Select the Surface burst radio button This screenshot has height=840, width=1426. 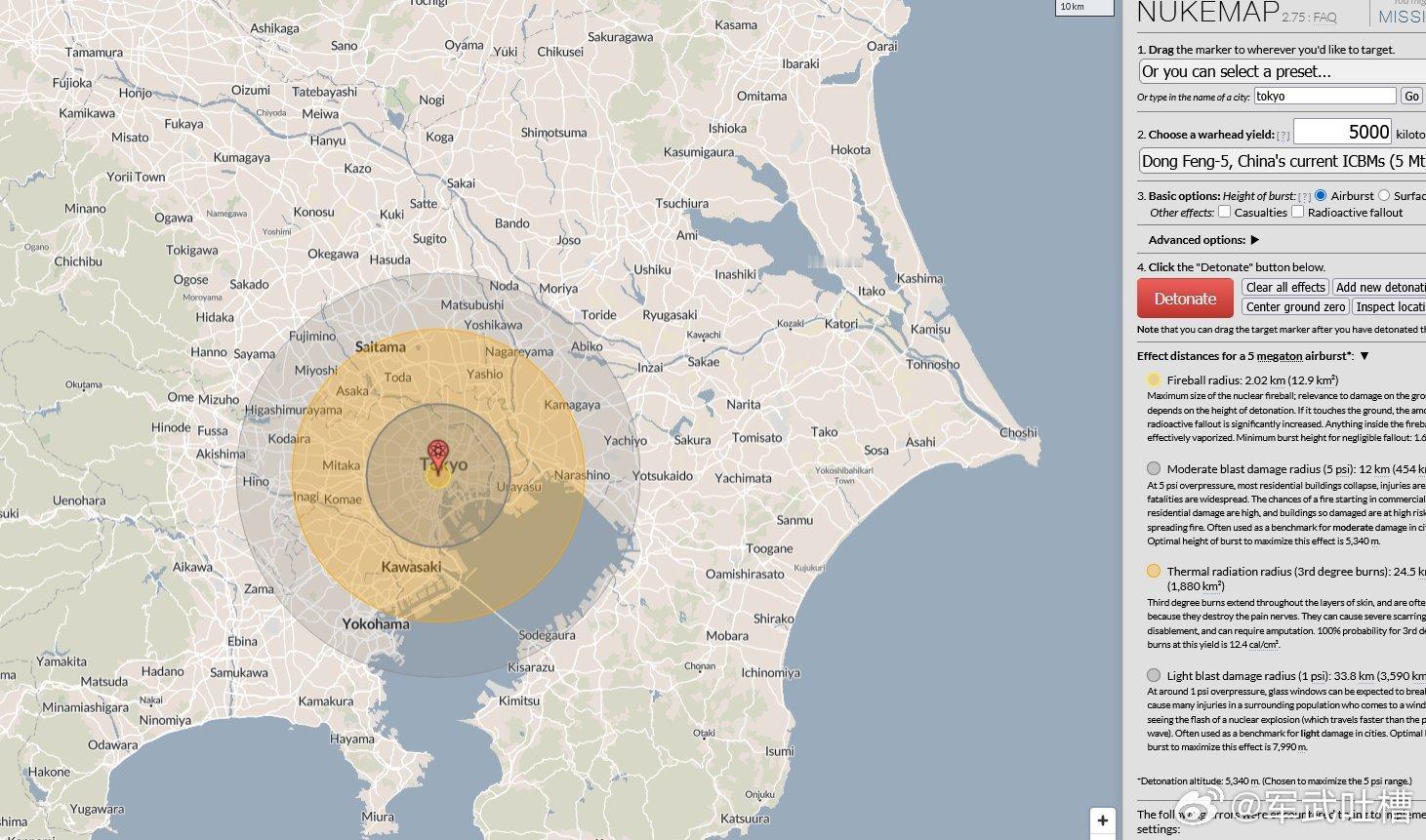click(1383, 195)
